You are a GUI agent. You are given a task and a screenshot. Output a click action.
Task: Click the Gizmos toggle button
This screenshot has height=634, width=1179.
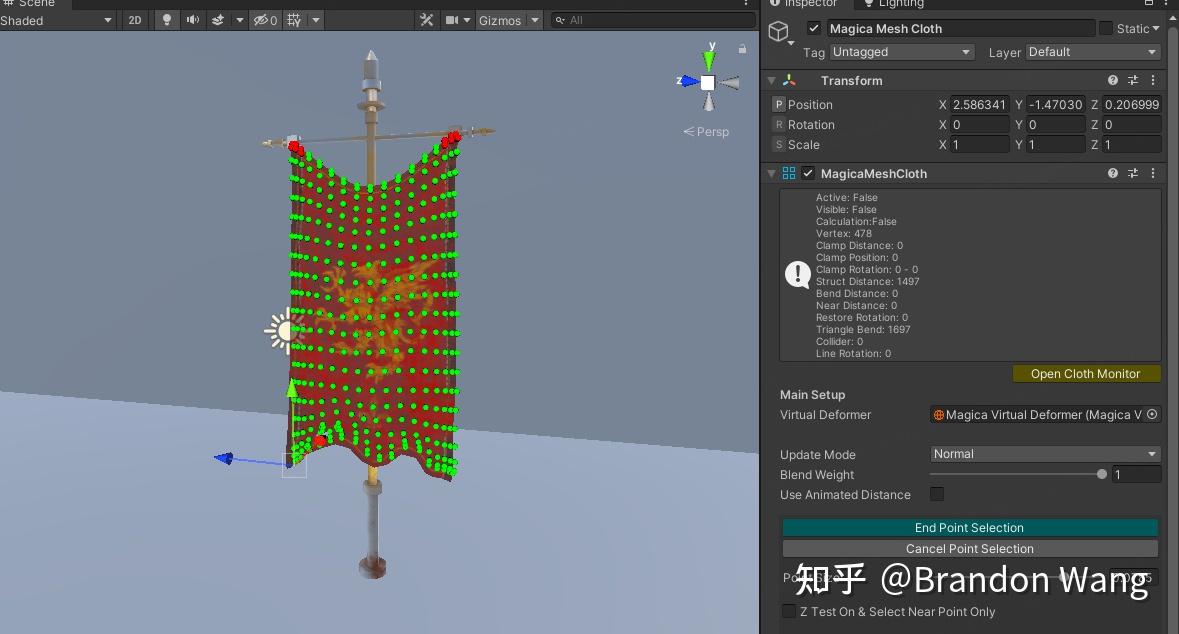click(x=499, y=20)
